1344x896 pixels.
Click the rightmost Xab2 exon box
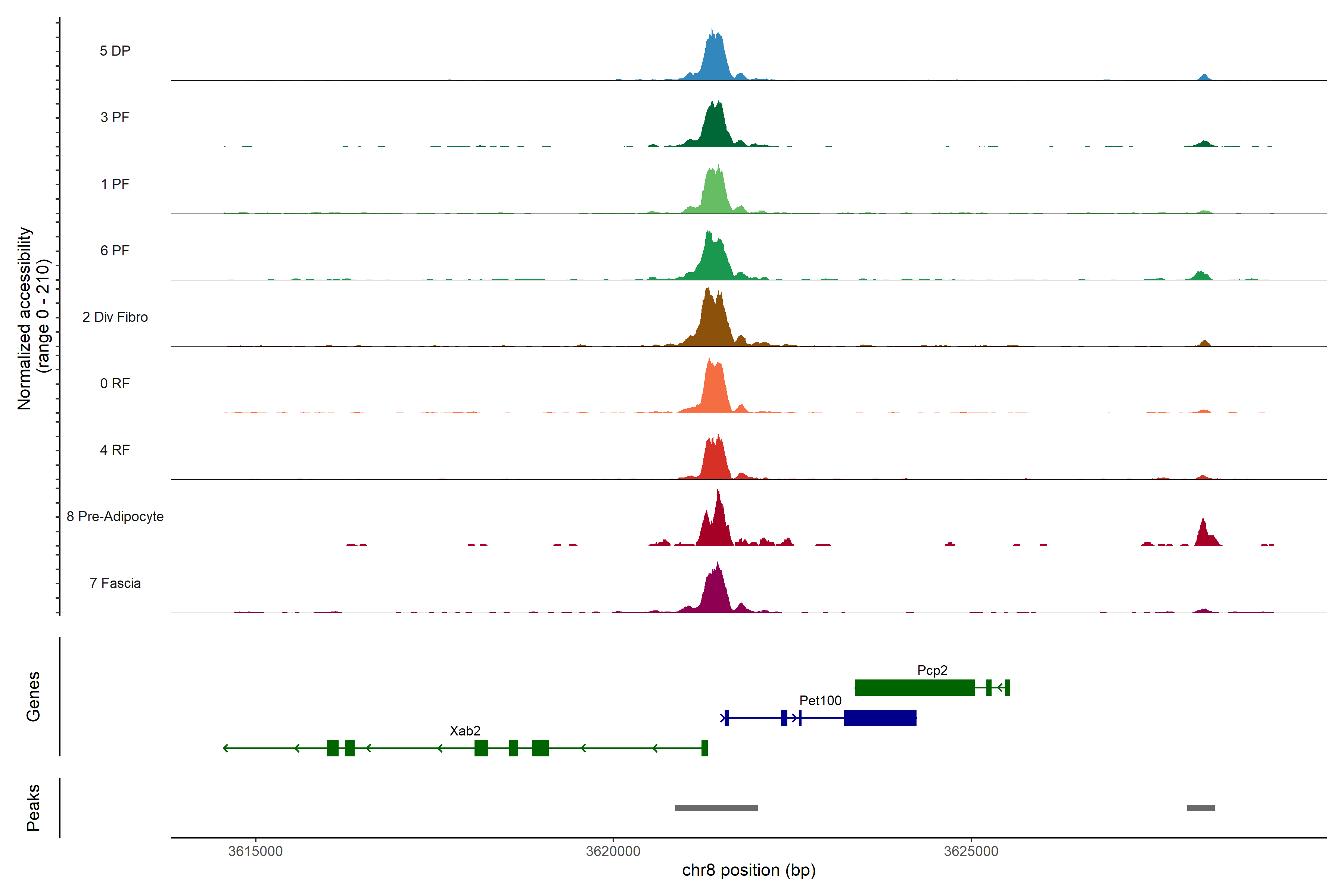tap(704, 748)
